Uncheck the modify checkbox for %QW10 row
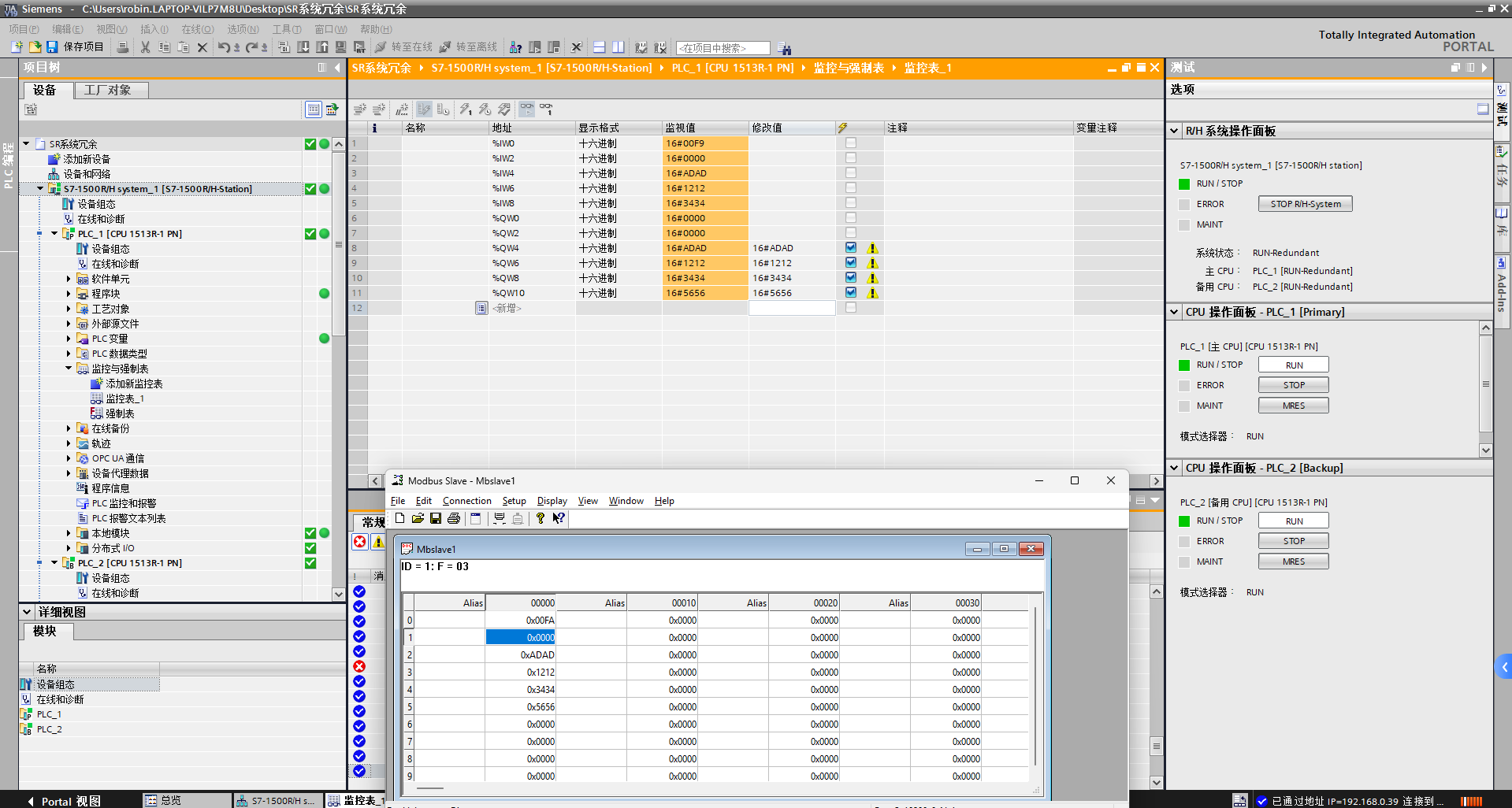The width and height of the screenshot is (1512, 808). (851, 292)
